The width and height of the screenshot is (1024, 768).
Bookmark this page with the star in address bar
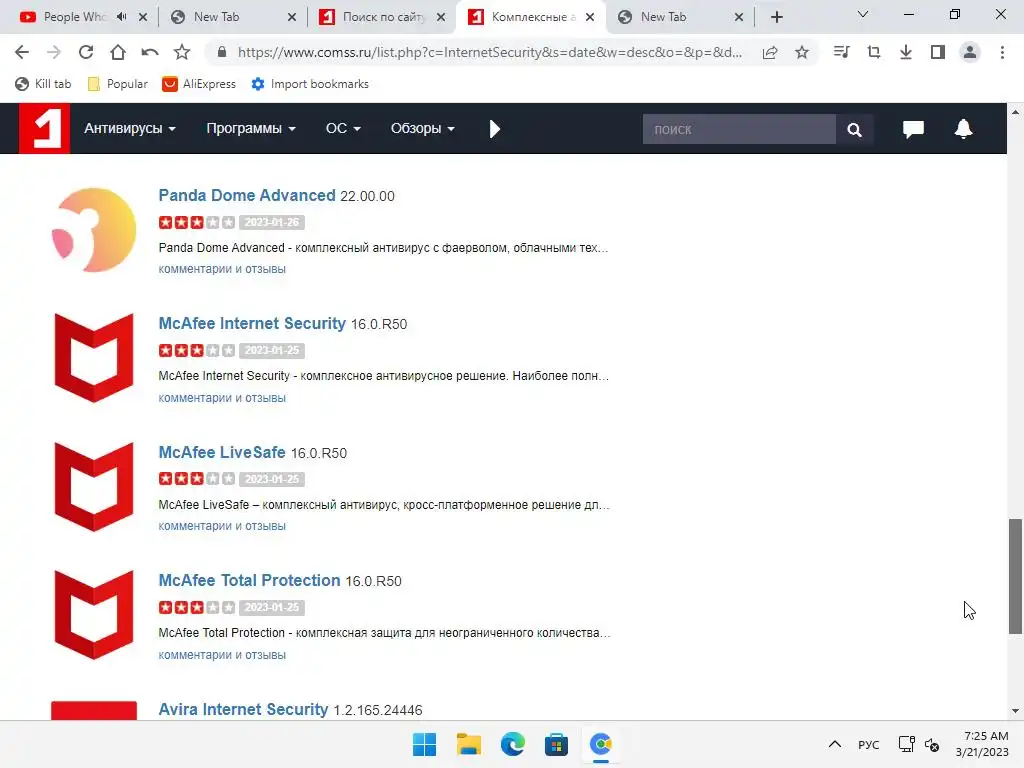pyautogui.click(x=802, y=52)
